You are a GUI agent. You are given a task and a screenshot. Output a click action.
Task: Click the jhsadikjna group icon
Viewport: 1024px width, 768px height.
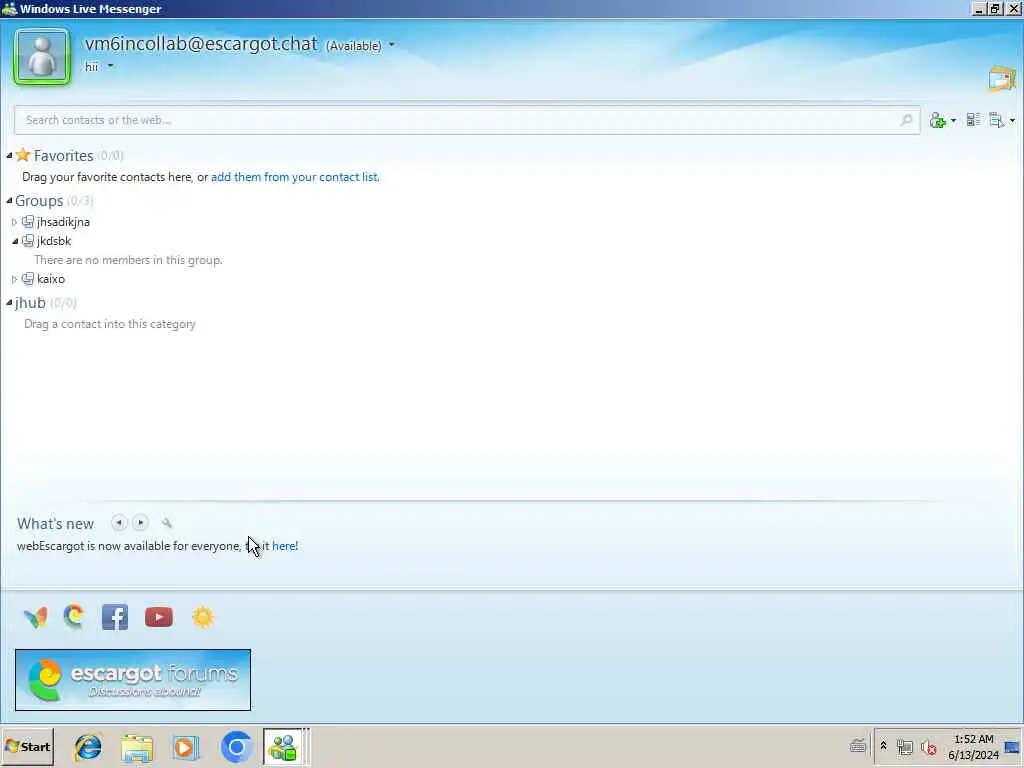[28, 222]
